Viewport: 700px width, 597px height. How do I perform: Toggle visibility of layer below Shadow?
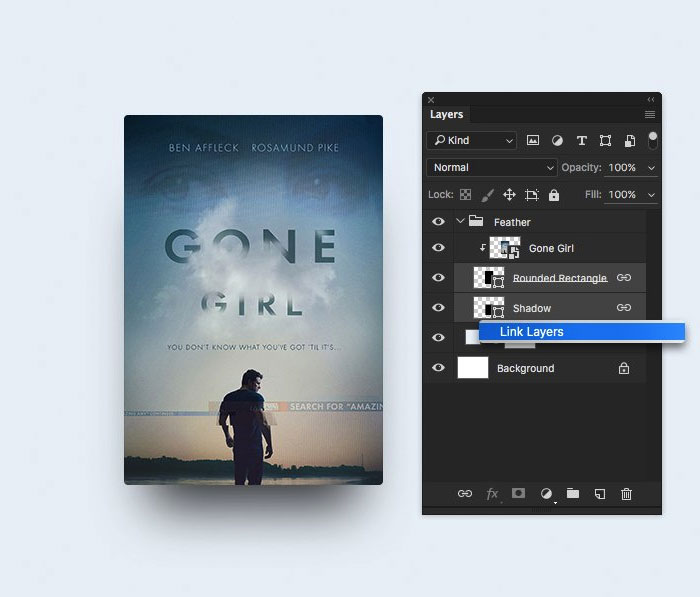coord(438,337)
